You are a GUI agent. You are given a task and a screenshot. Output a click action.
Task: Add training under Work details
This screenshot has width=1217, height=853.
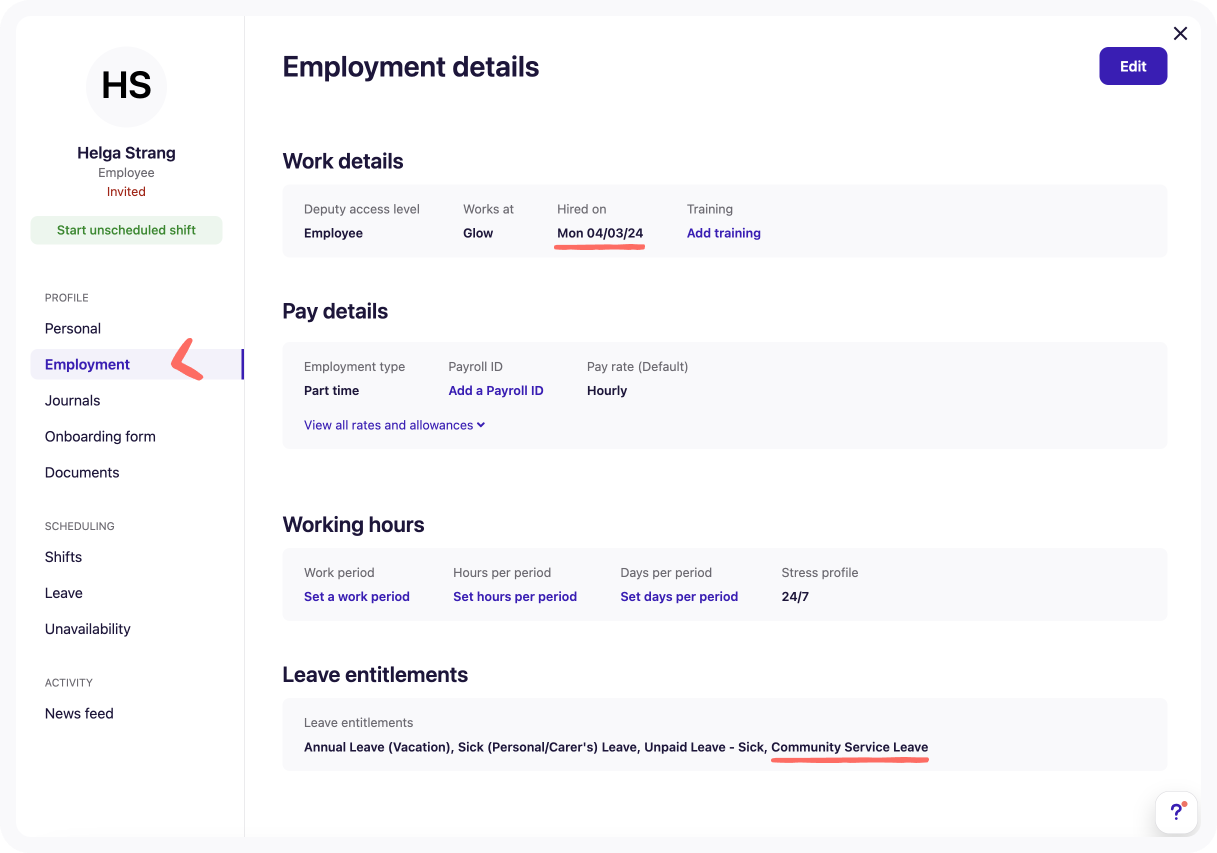723,232
